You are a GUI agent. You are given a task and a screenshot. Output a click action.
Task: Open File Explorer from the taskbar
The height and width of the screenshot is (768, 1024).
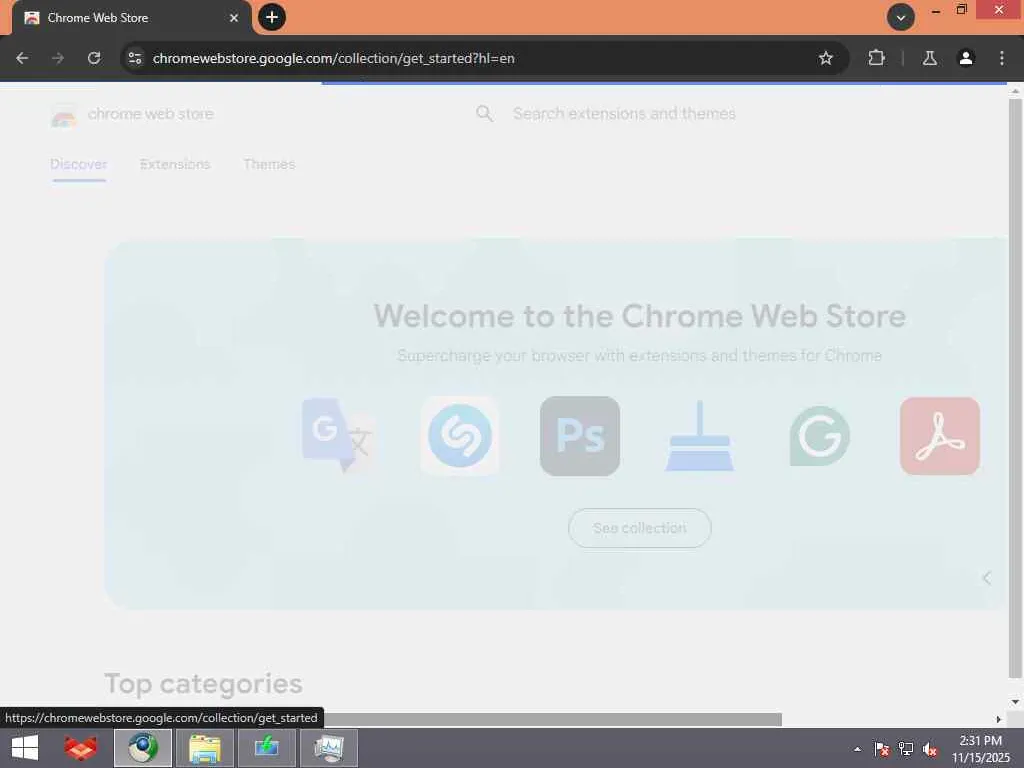(204, 748)
